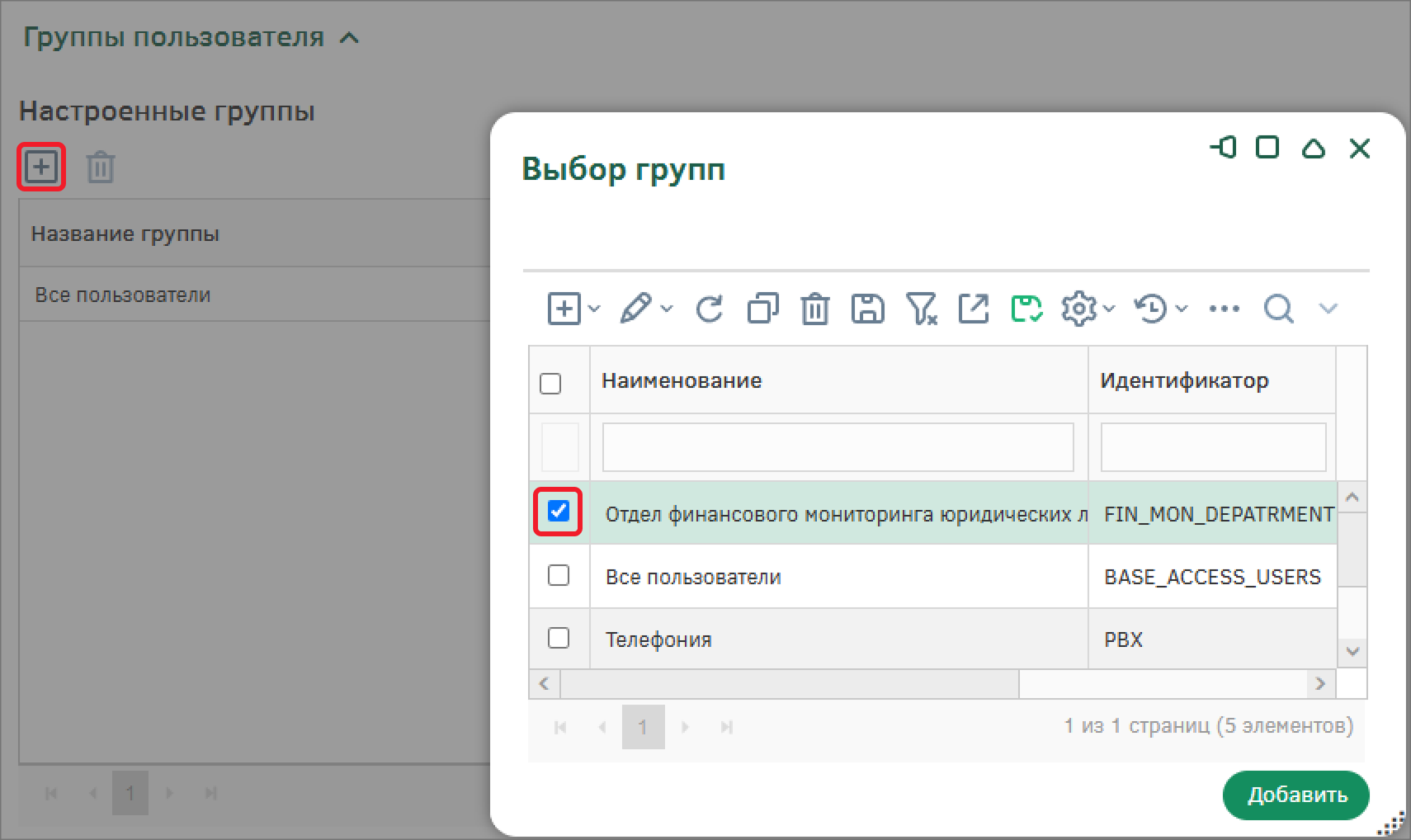Click page 1 in background table pager
The height and width of the screenshot is (840, 1411).
pyautogui.click(x=130, y=793)
